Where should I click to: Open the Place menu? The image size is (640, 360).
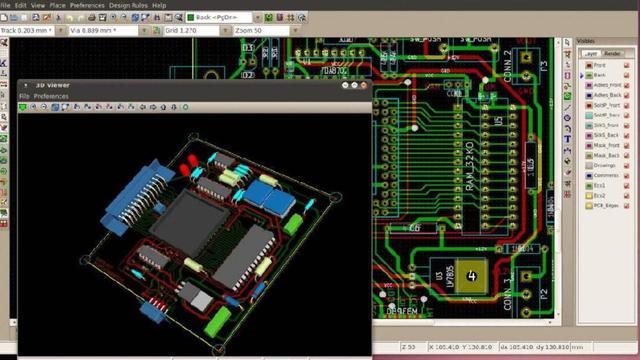[57, 5]
